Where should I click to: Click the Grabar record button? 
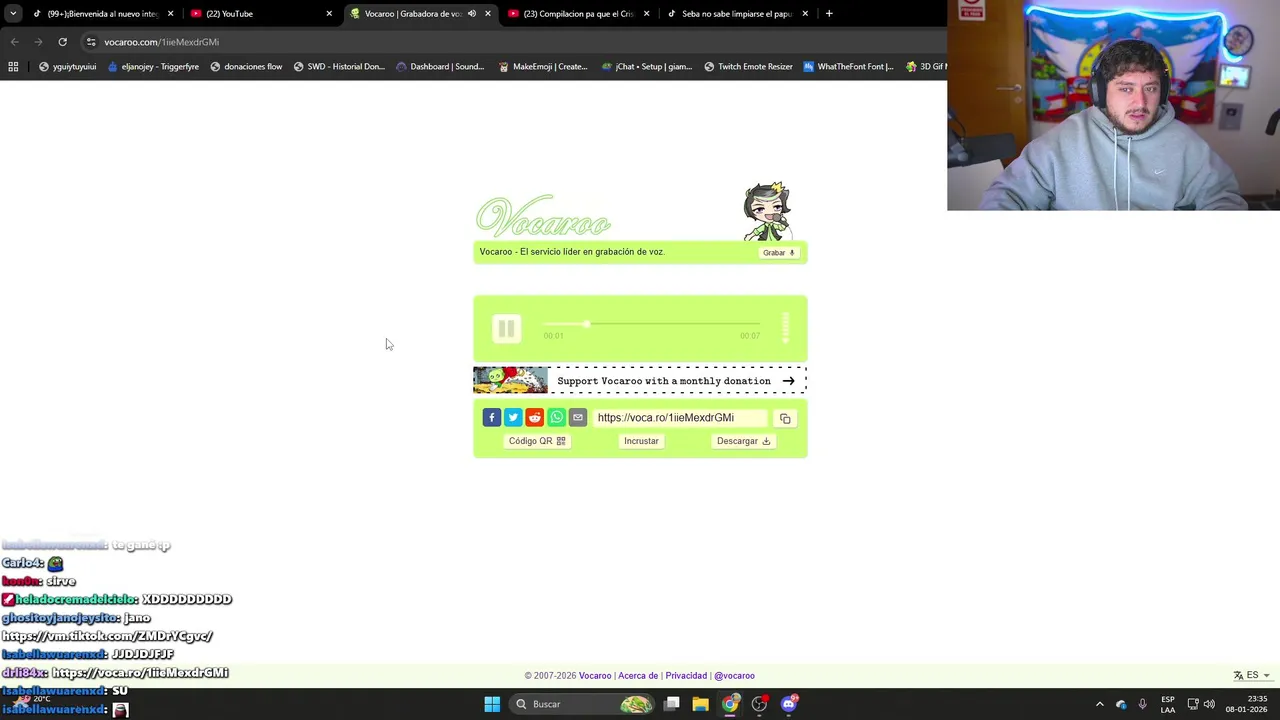tap(778, 253)
